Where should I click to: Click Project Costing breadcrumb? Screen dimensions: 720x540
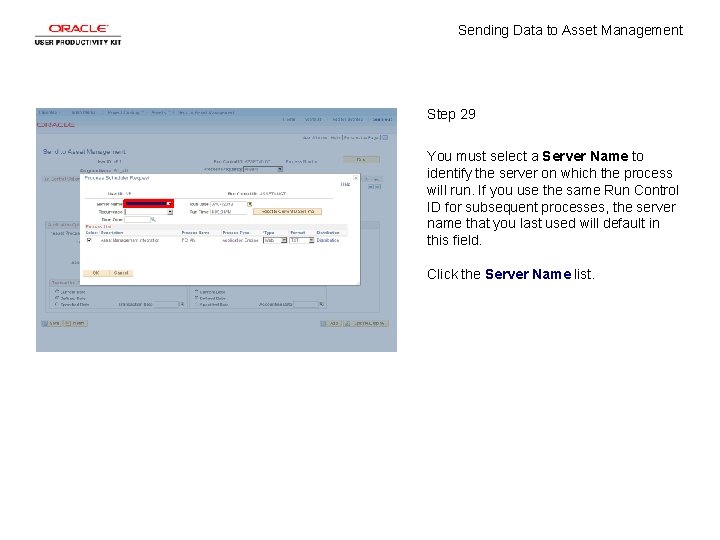tap(124, 112)
